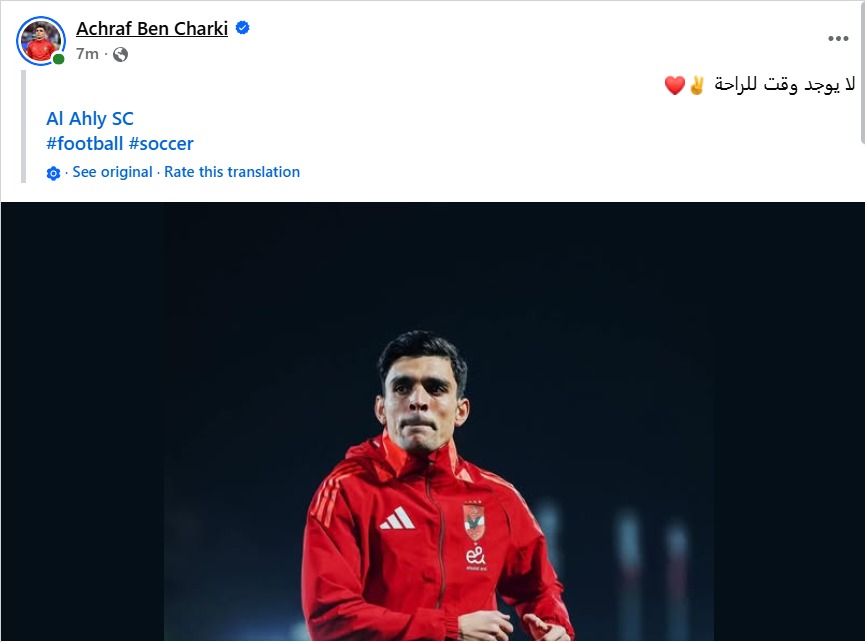Open the Al Ahly SC link

point(90,119)
